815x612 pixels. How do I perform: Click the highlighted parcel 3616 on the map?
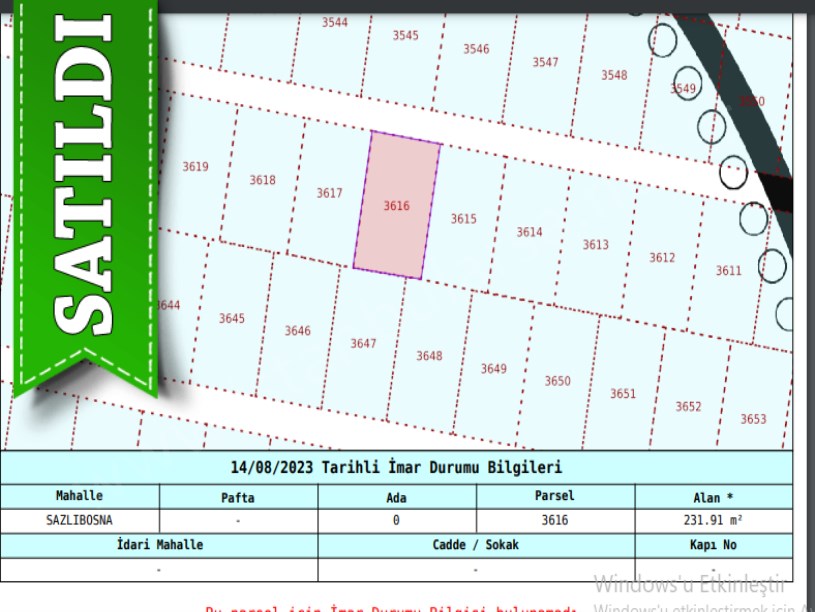coord(397,206)
